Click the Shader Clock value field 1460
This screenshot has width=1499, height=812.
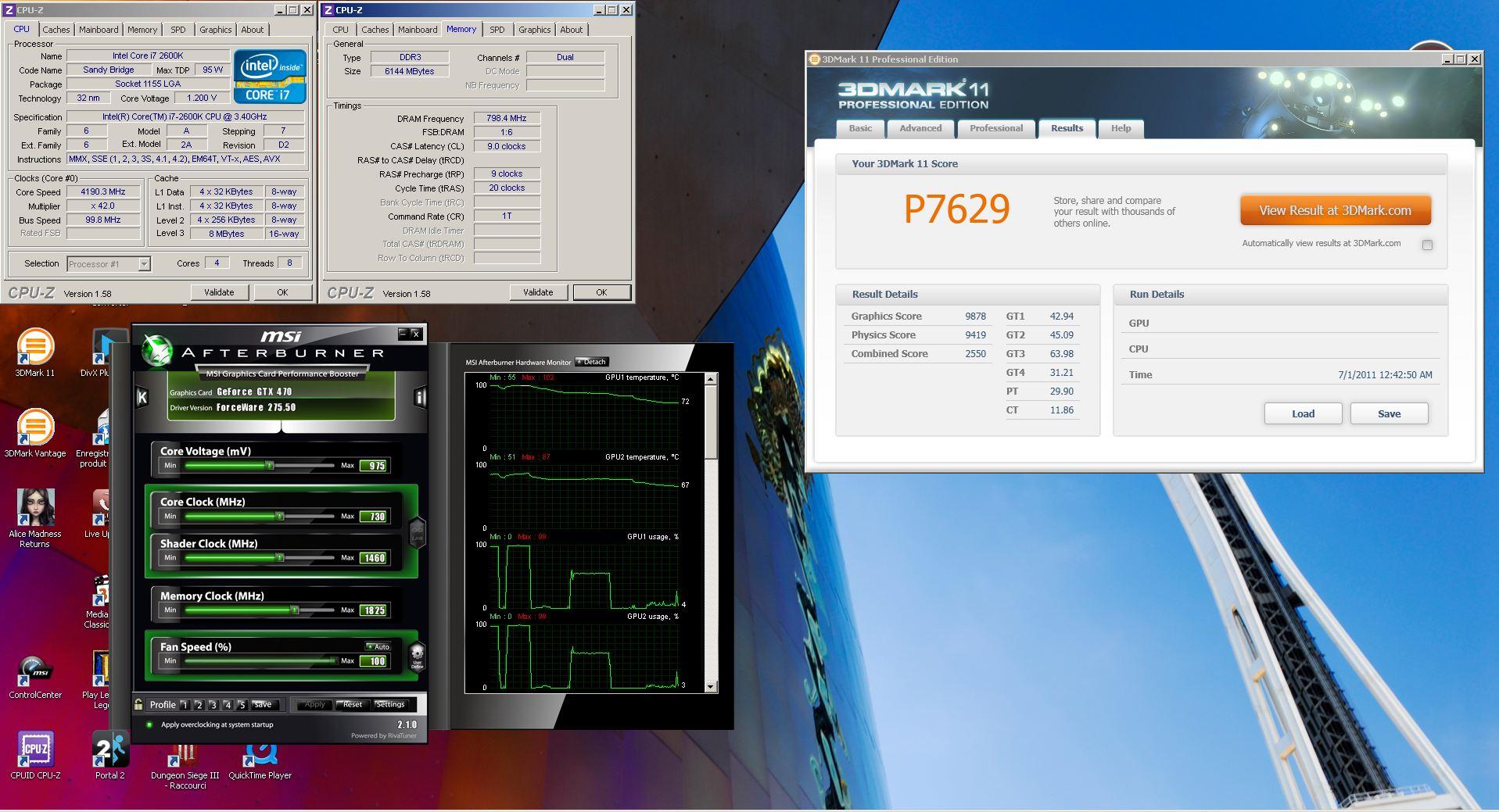(x=374, y=558)
